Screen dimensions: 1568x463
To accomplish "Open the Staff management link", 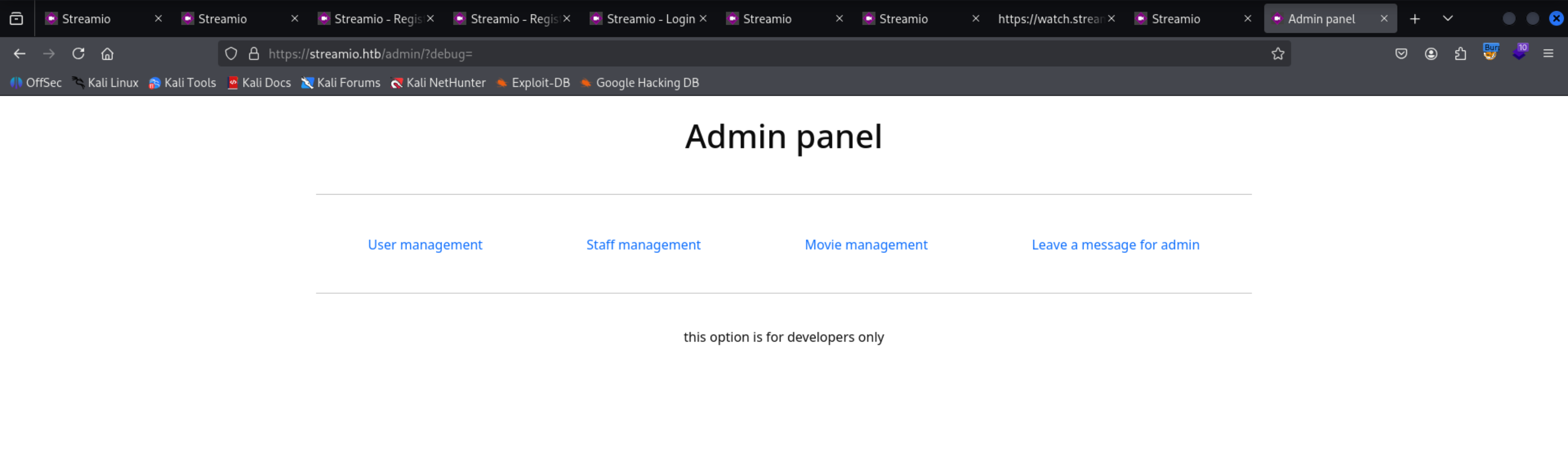I will [643, 245].
